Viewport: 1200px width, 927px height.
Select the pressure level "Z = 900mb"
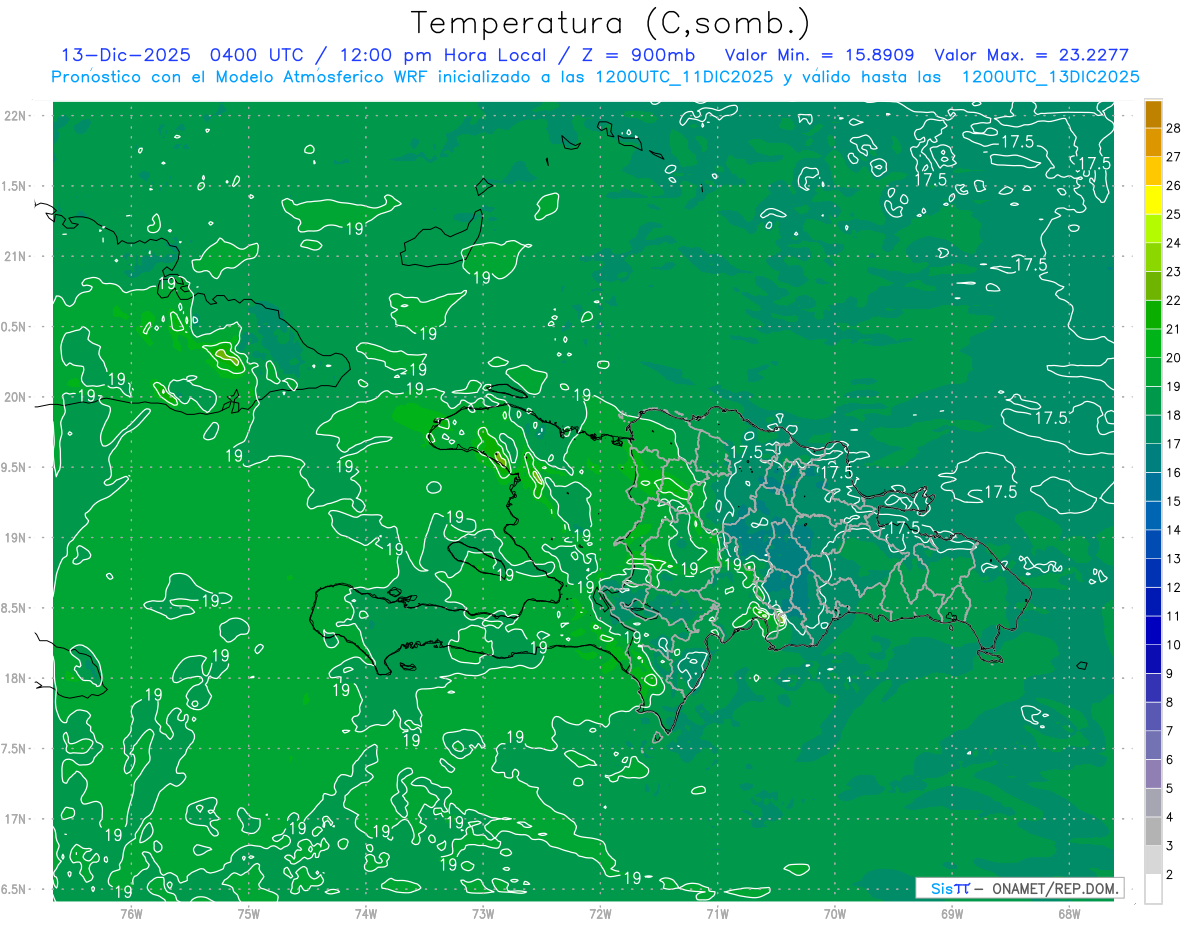638,55
